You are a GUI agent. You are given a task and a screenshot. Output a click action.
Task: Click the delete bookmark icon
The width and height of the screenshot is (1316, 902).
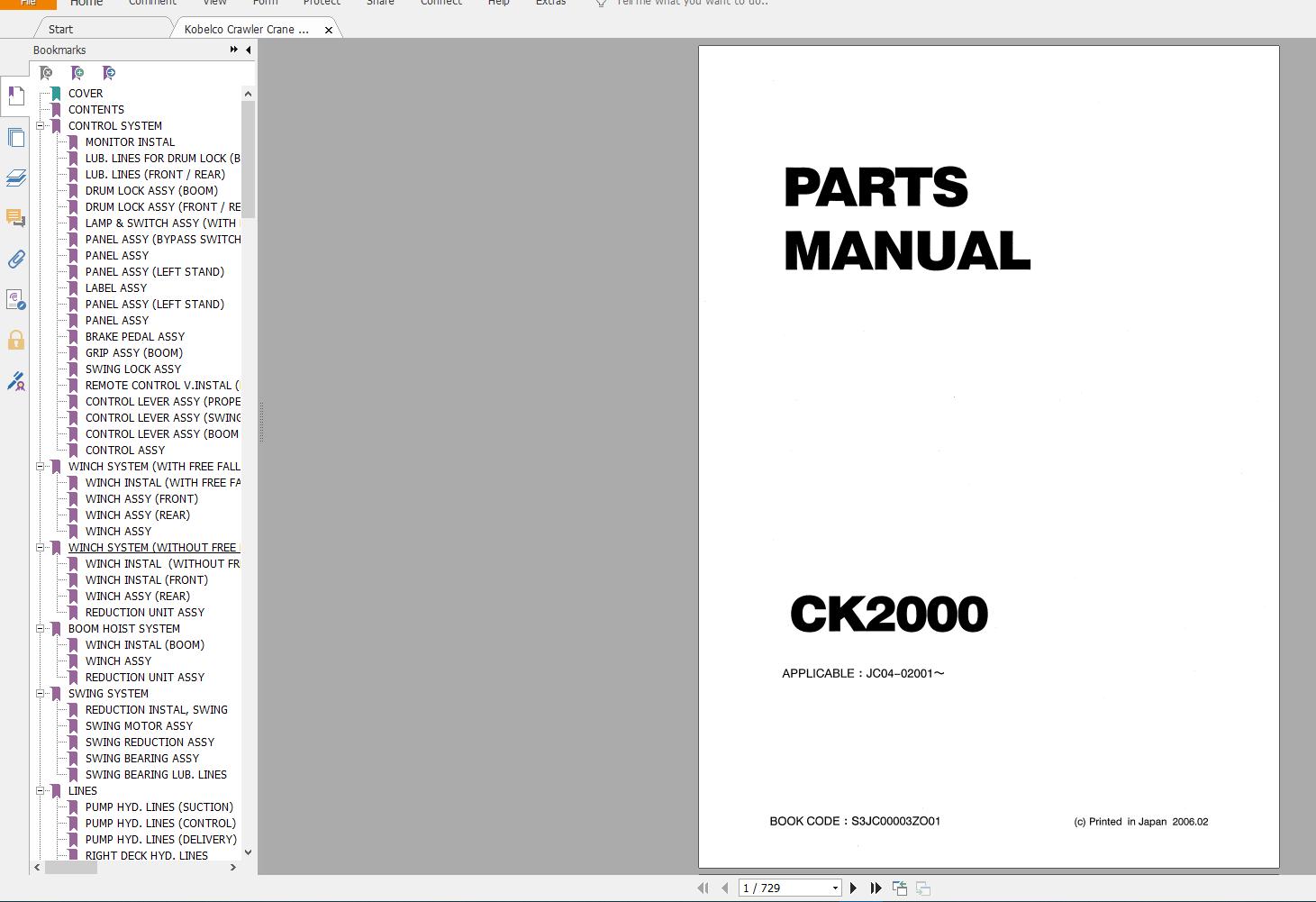coord(46,73)
